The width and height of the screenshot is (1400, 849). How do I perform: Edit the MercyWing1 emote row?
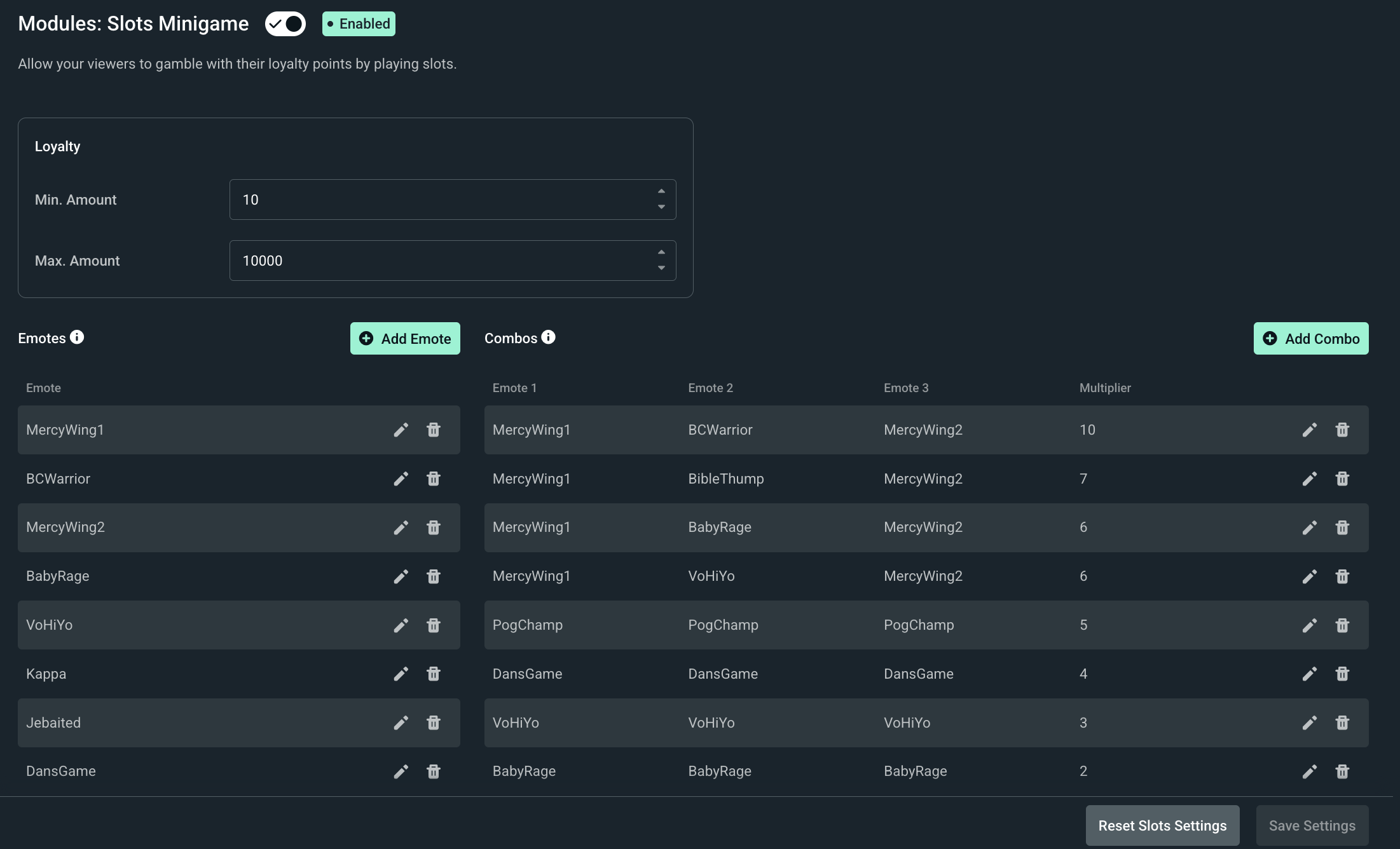(x=401, y=430)
